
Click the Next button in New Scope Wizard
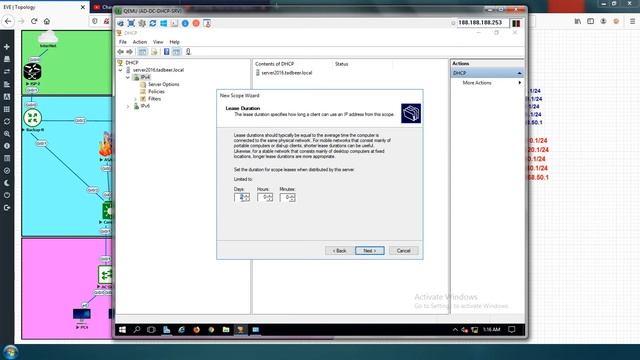[x=370, y=251]
